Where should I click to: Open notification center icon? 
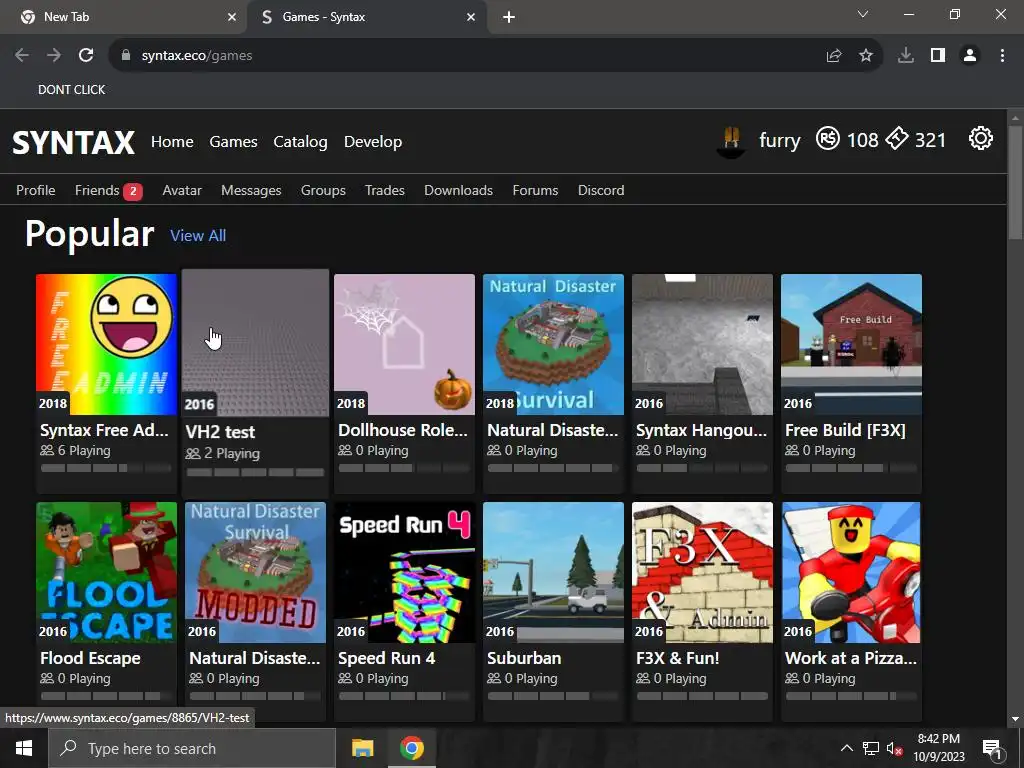[991, 748]
